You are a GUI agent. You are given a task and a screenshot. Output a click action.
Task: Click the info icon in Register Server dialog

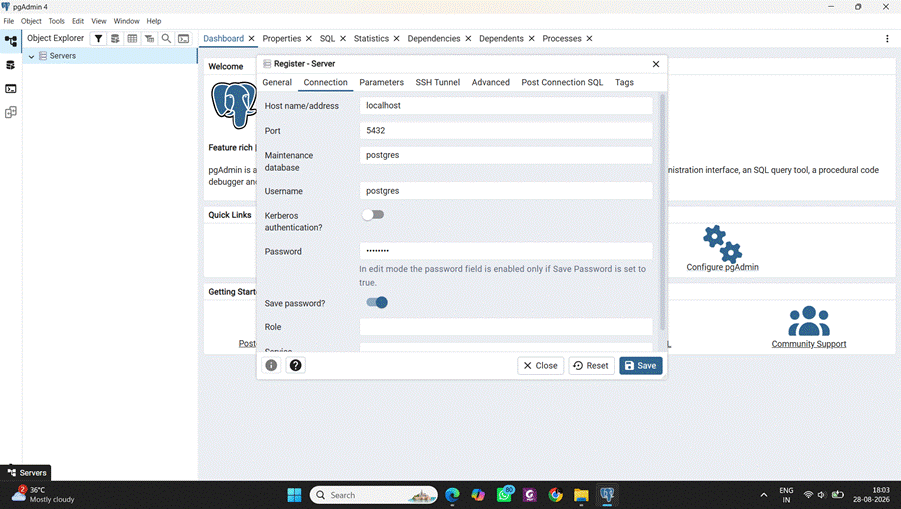[x=271, y=365]
